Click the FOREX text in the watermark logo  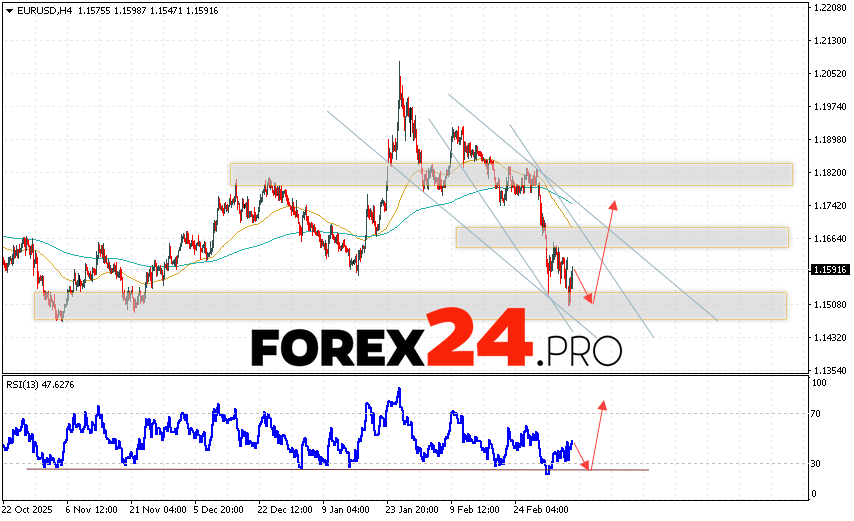pos(337,349)
